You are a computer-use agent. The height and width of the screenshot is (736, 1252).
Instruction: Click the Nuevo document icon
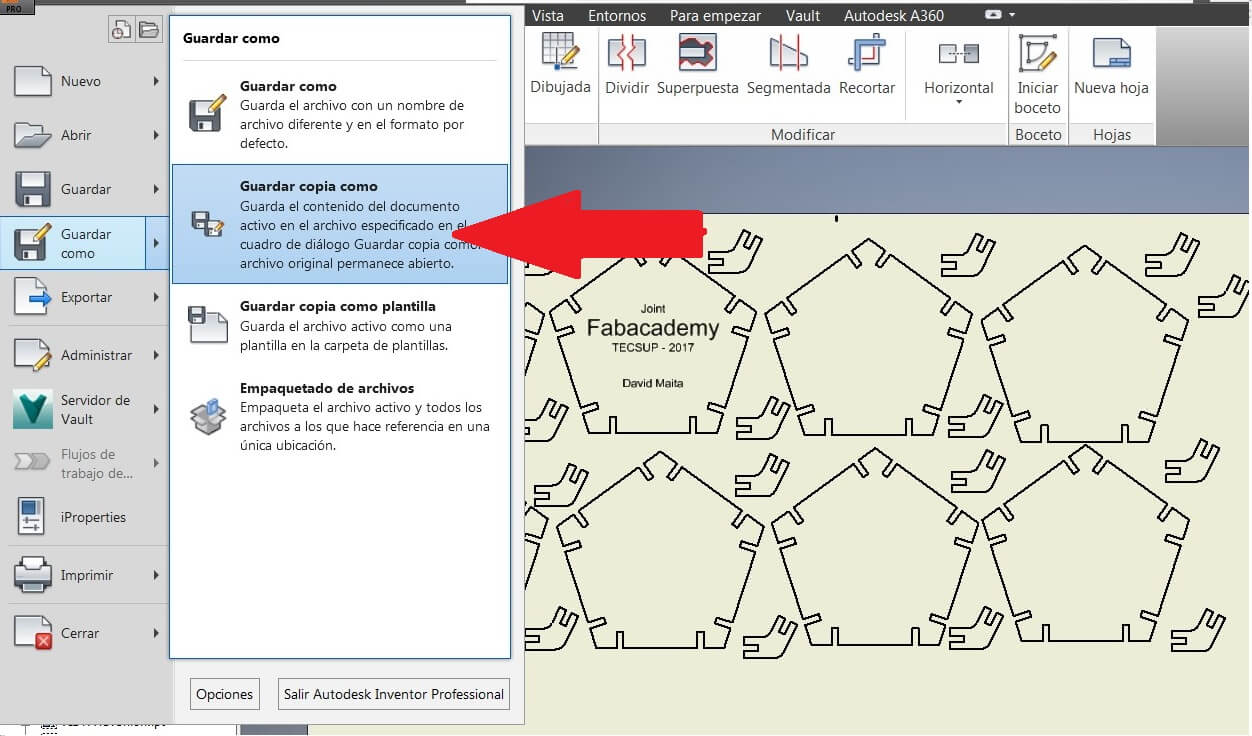click(x=33, y=81)
